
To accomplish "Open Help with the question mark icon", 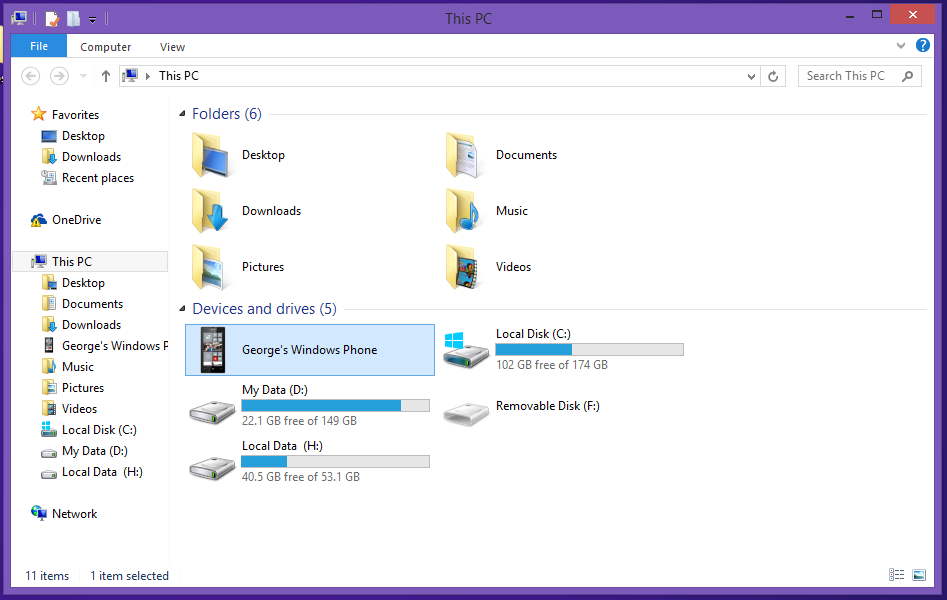I will [922, 45].
